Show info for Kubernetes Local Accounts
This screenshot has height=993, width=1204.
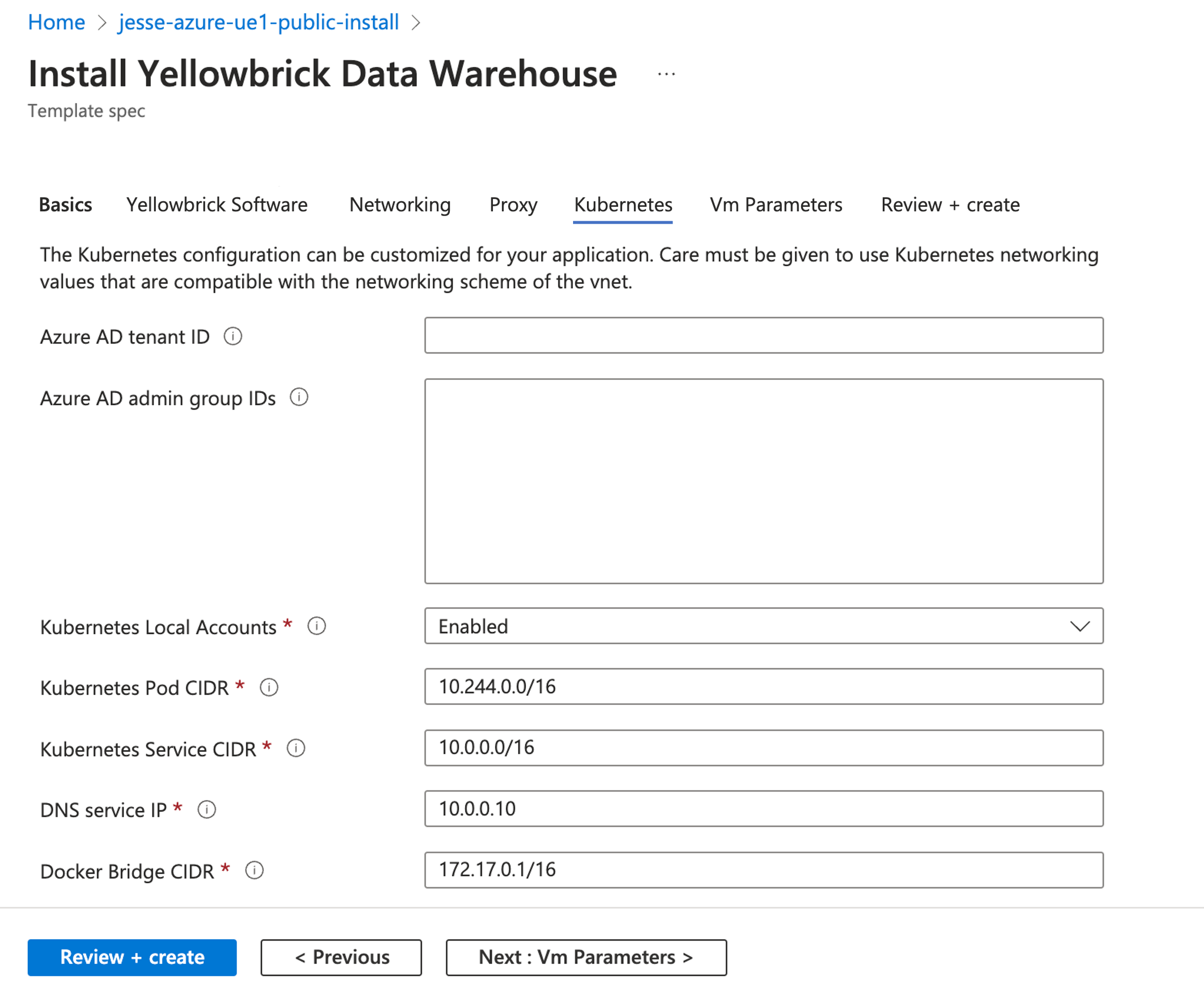(317, 626)
